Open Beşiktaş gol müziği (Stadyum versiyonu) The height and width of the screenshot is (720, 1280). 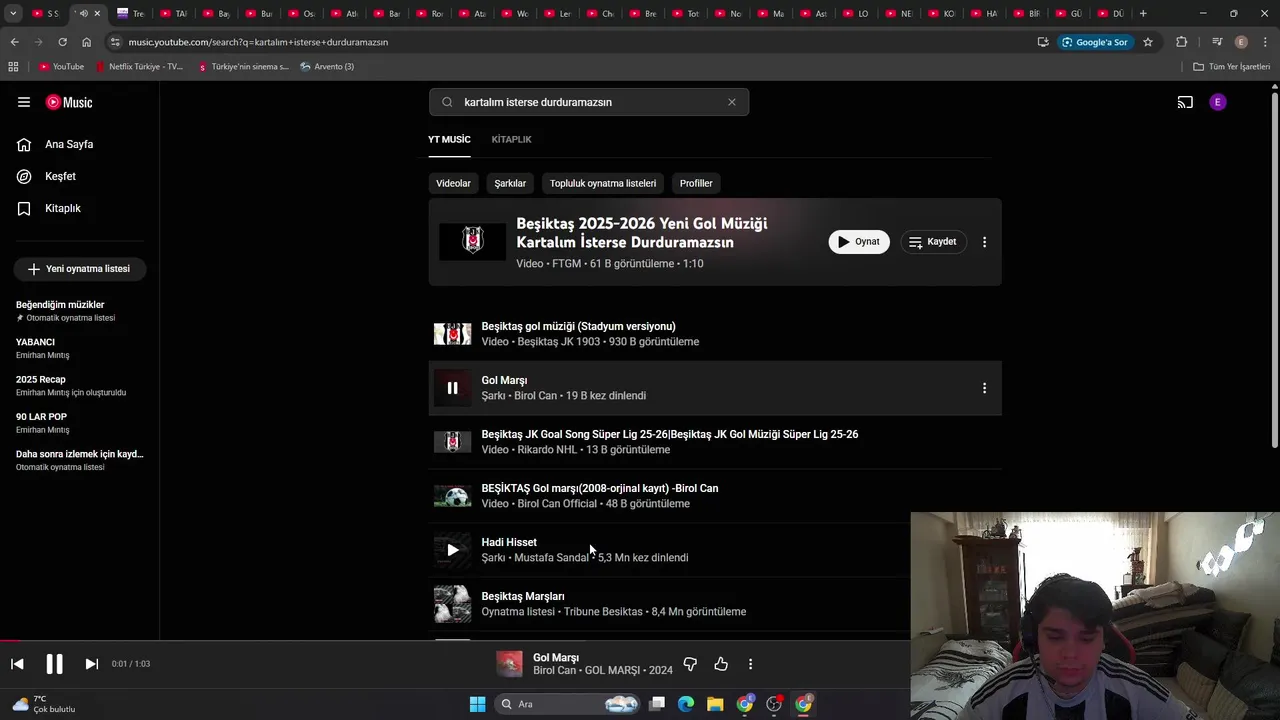(x=578, y=326)
